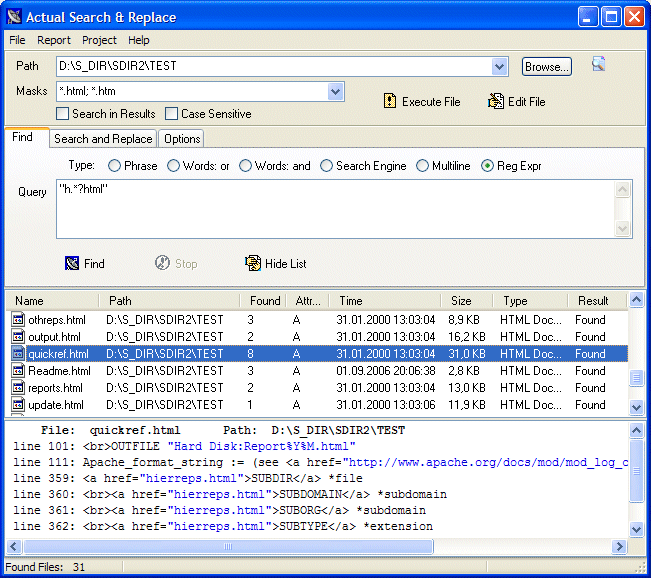Screen dimensions: 651x578
Task: Toggle the Case Sensitive checkbox
Action: pos(171,114)
